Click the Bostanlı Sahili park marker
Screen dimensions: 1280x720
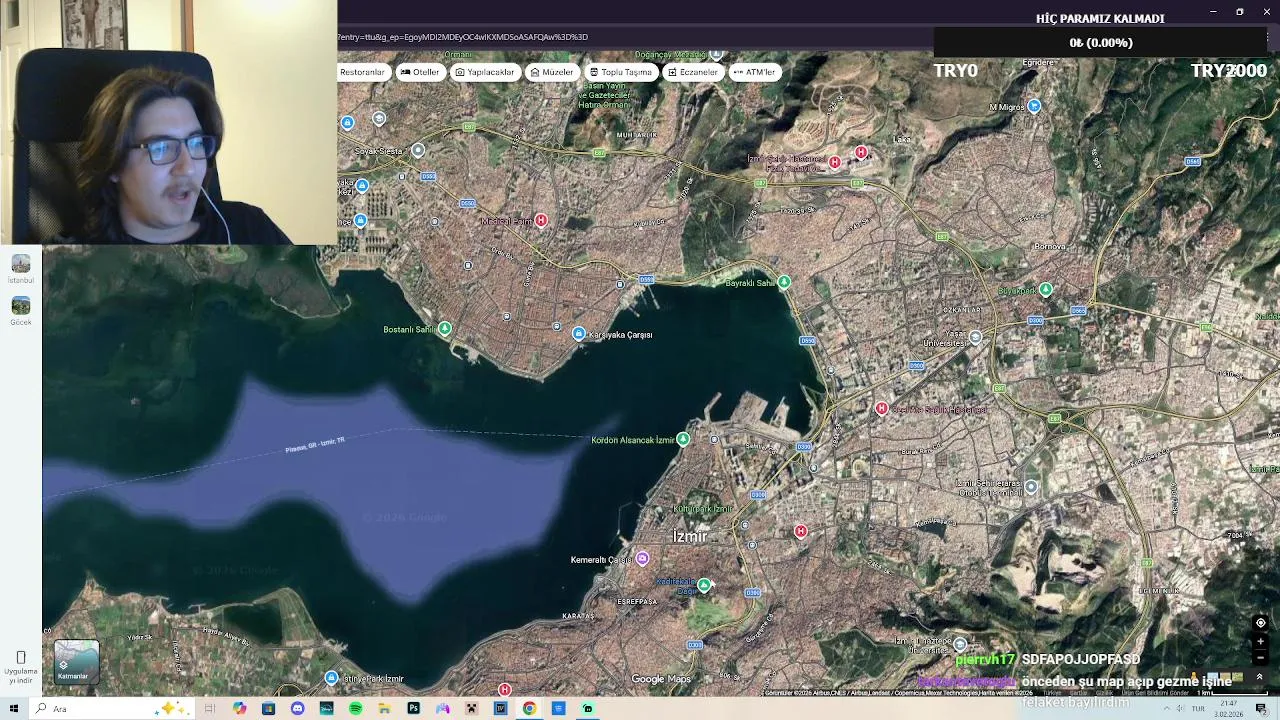[x=445, y=328]
